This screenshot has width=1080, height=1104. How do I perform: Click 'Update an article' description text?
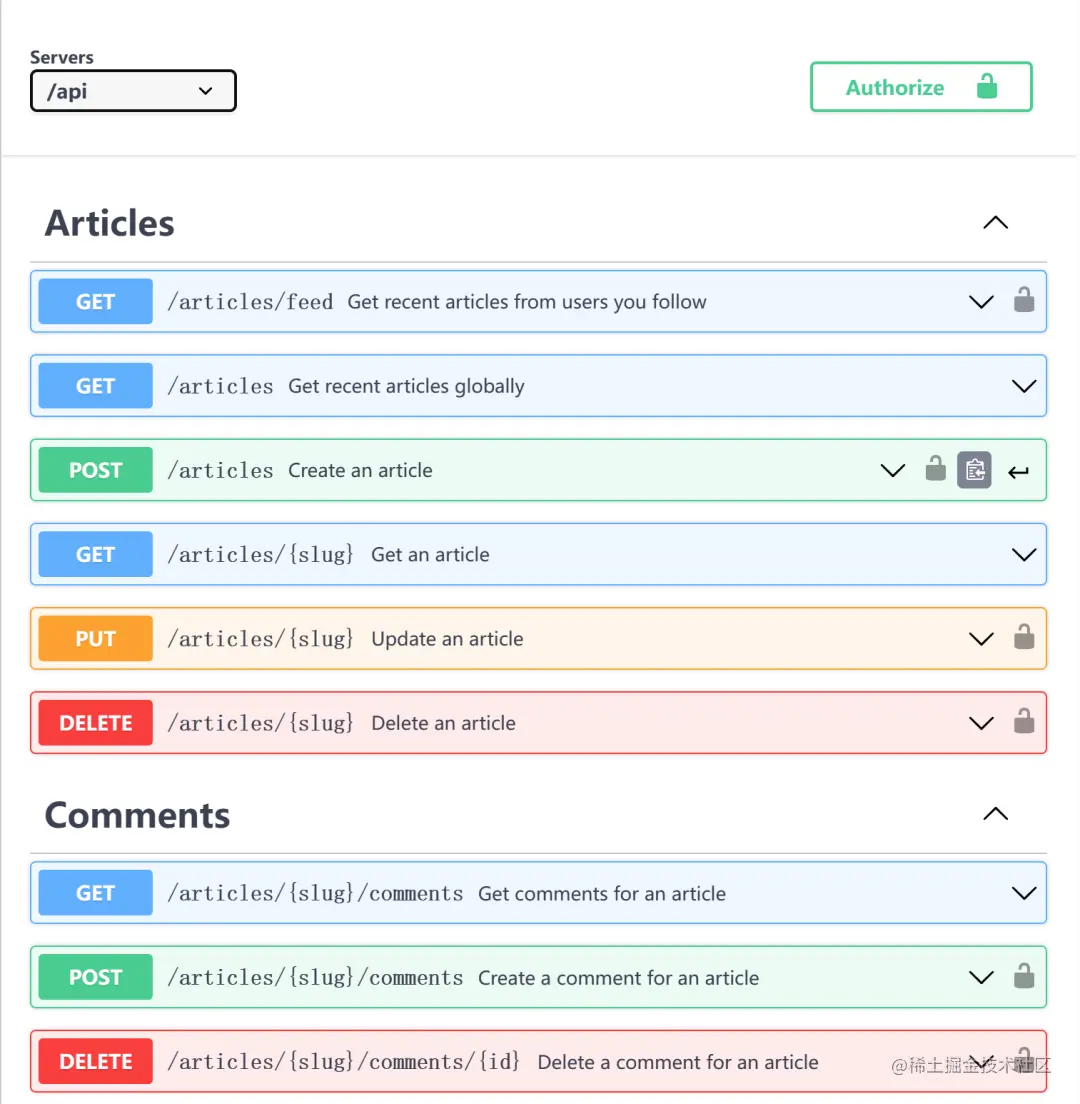[447, 639]
